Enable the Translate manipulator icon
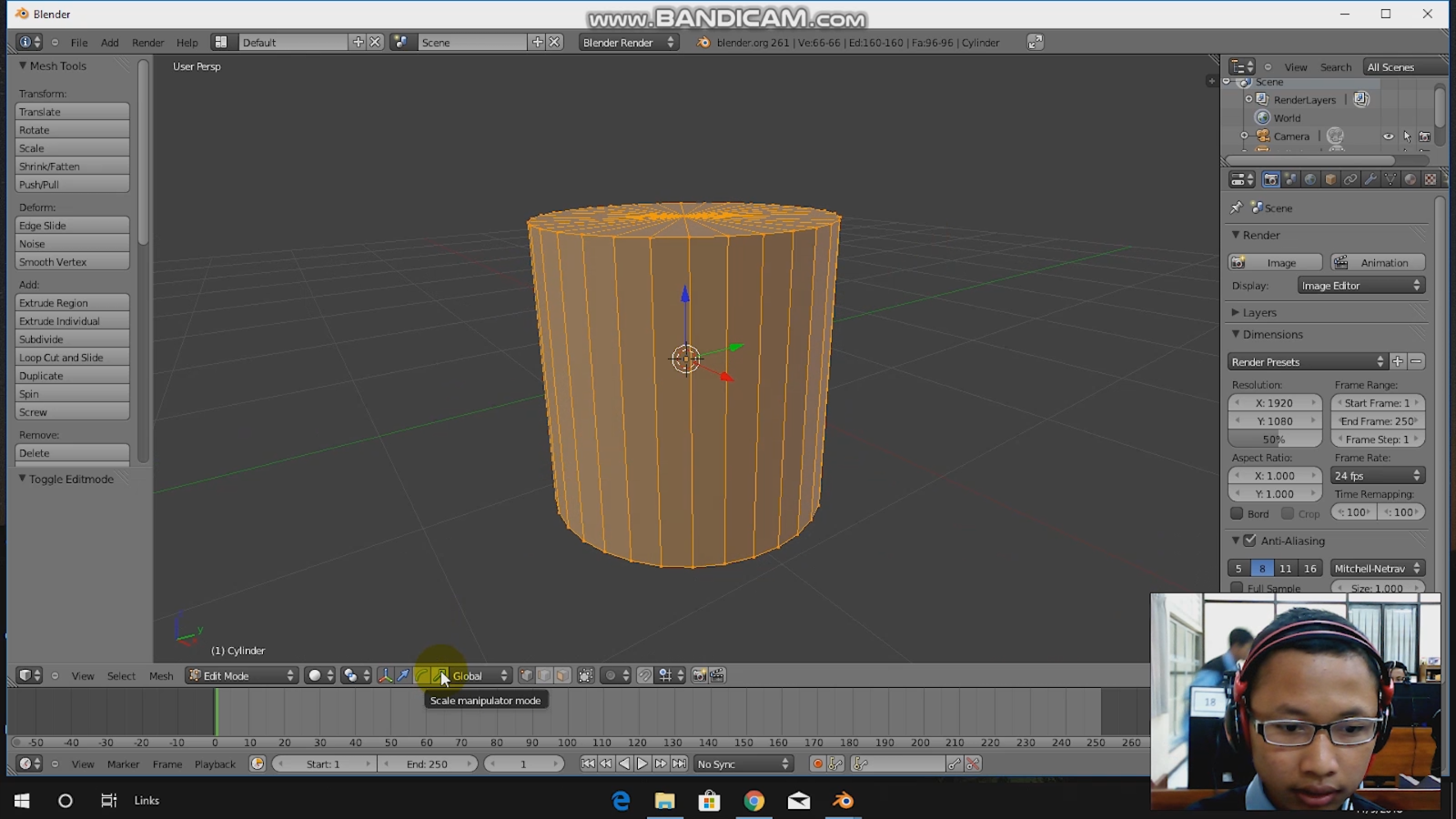 pos(403,675)
